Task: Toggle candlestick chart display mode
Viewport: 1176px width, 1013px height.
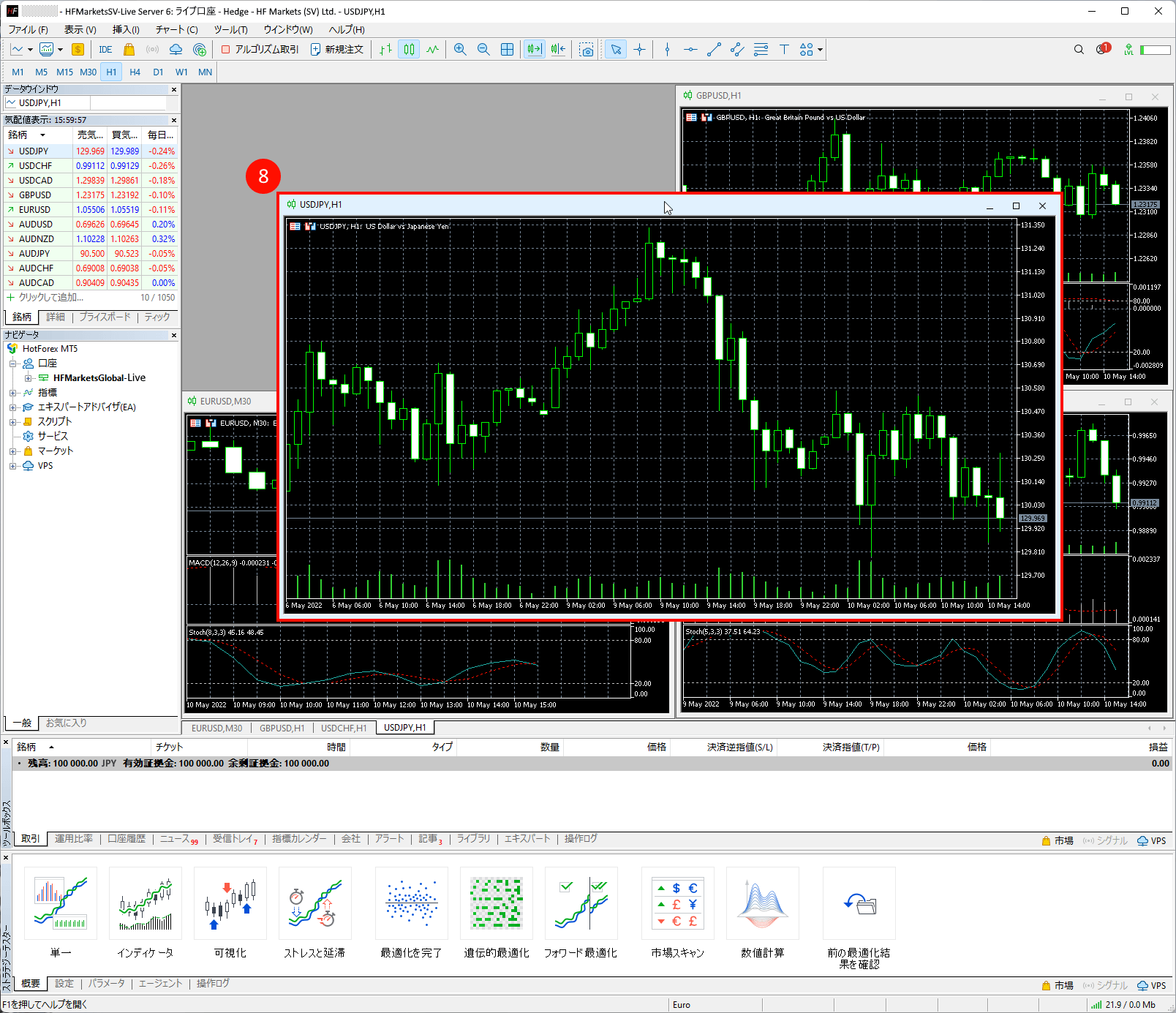Action: (409, 50)
